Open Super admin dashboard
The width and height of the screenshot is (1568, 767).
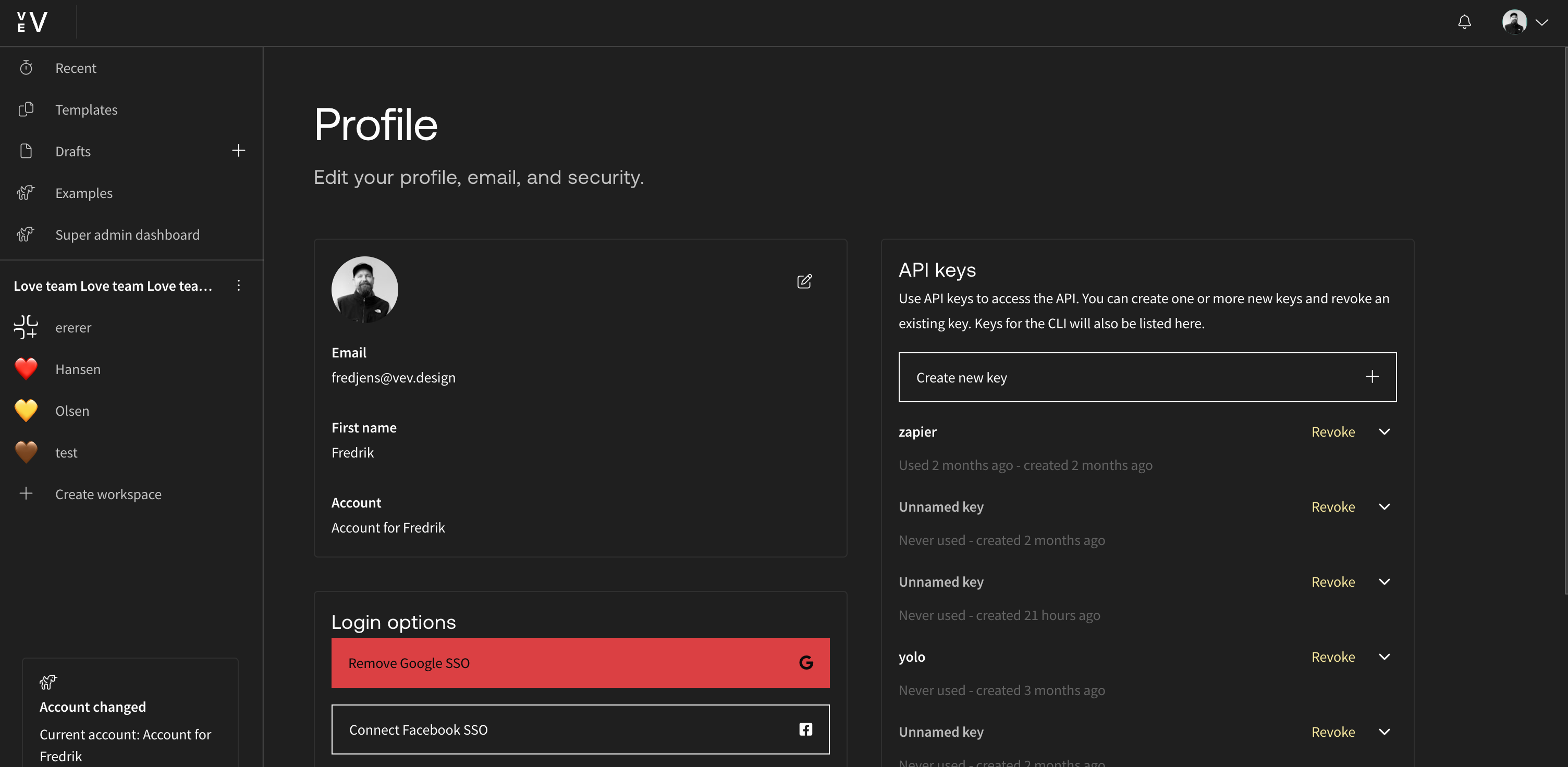coord(127,235)
